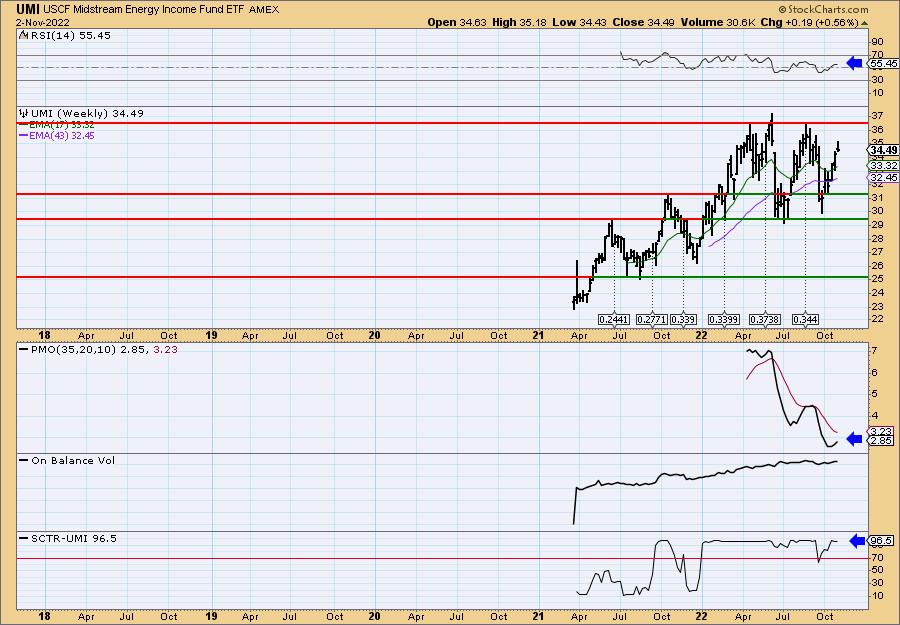Click the PMO(35,20,10) 2.85 label
900x625 pixels.
coord(91,349)
